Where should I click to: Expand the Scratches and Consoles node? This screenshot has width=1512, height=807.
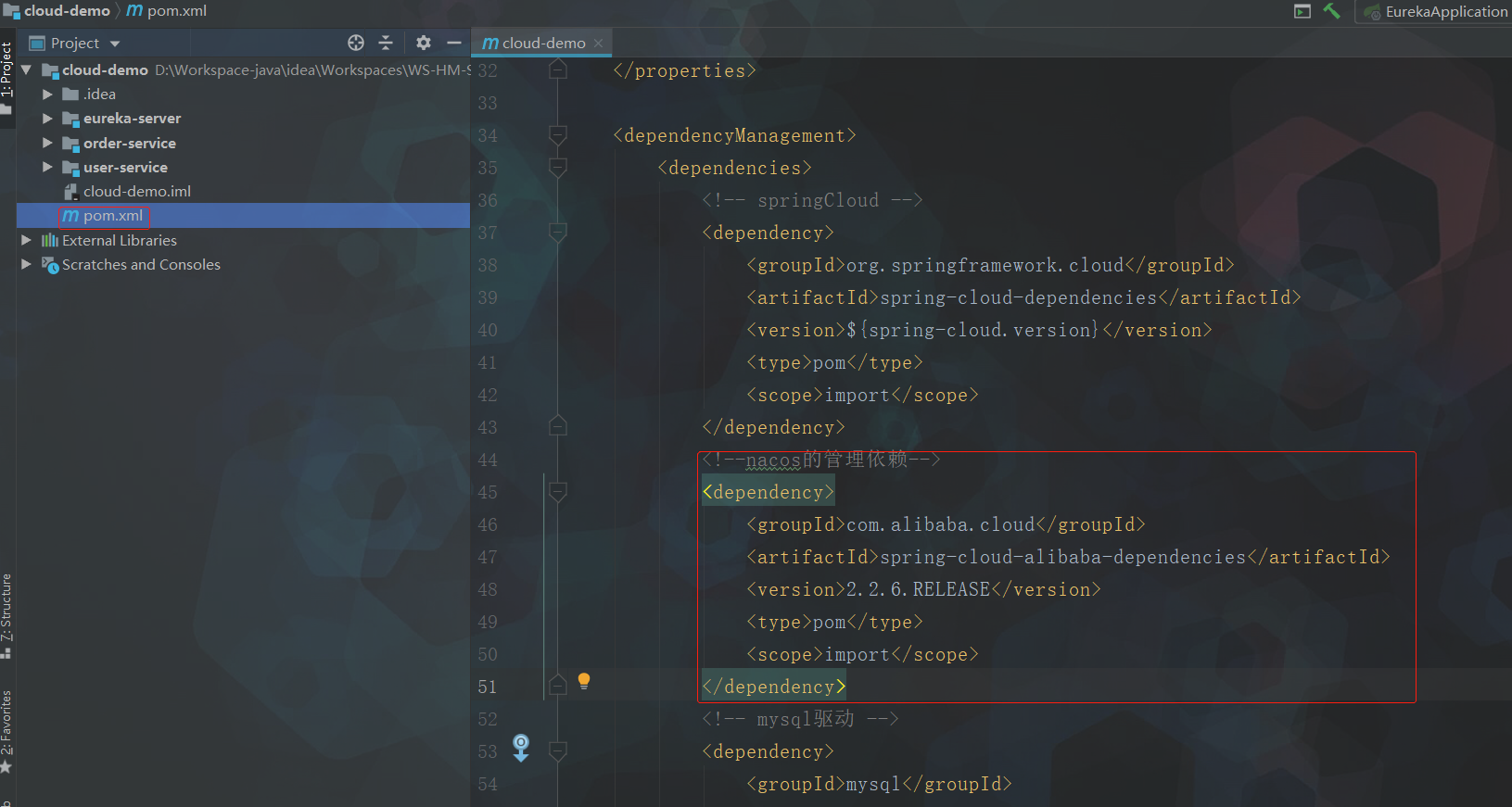pos(27,264)
